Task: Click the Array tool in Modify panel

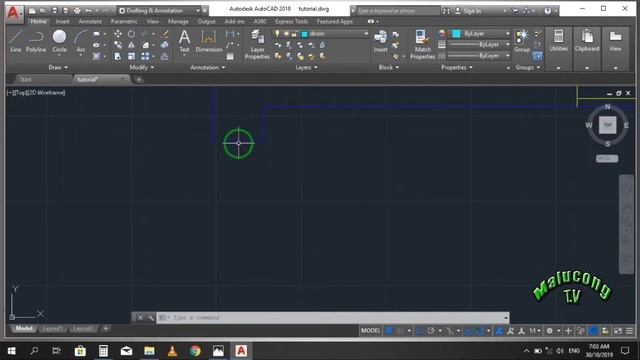Action: point(145,56)
